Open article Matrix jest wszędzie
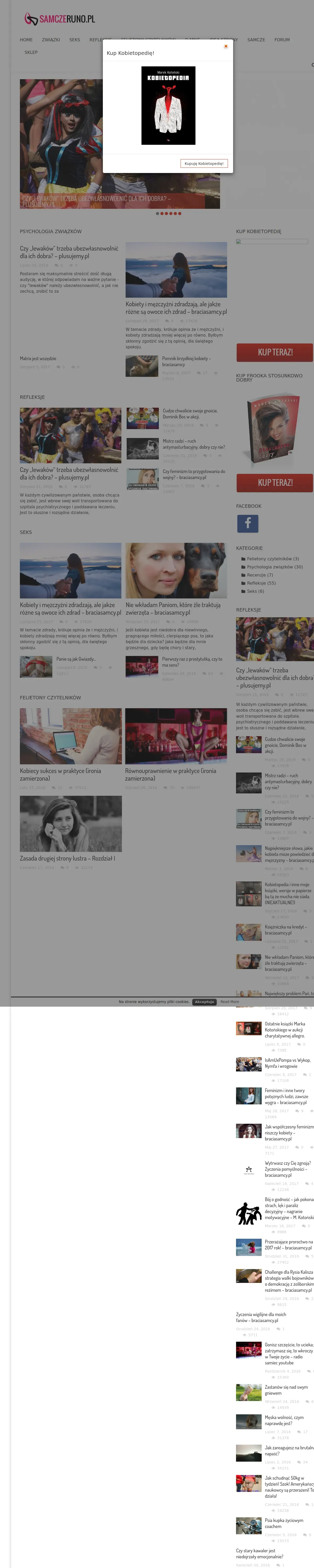This screenshot has height=1568, width=314. click(38, 359)
